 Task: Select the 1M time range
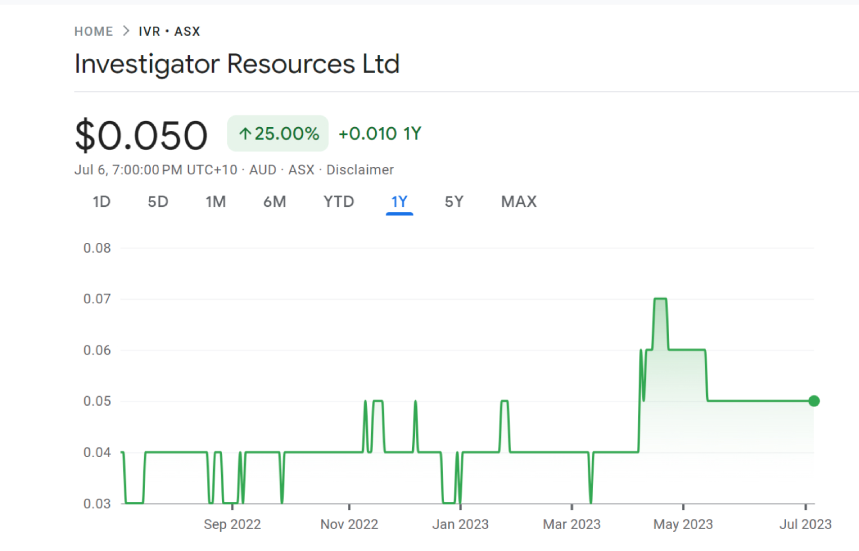pyautogui.click(x=216, y=202)
